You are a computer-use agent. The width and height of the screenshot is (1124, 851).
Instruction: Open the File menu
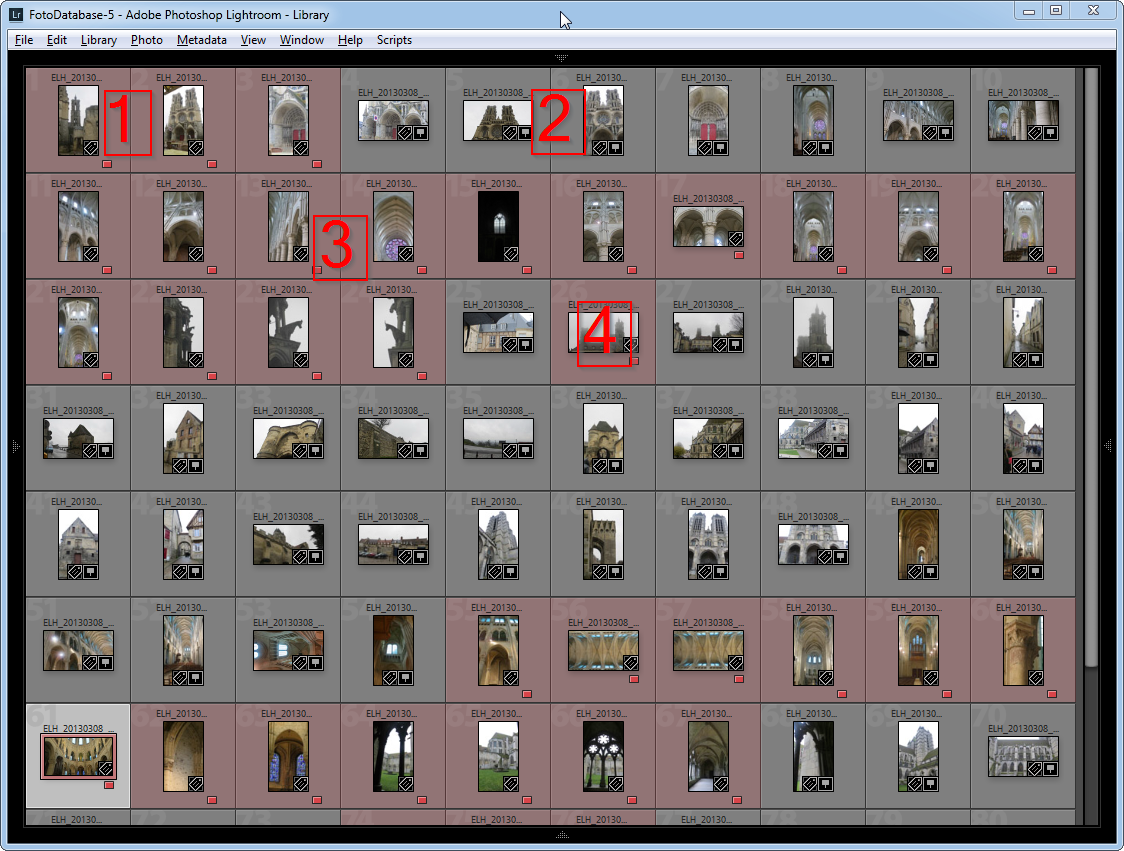click(24, 40)
